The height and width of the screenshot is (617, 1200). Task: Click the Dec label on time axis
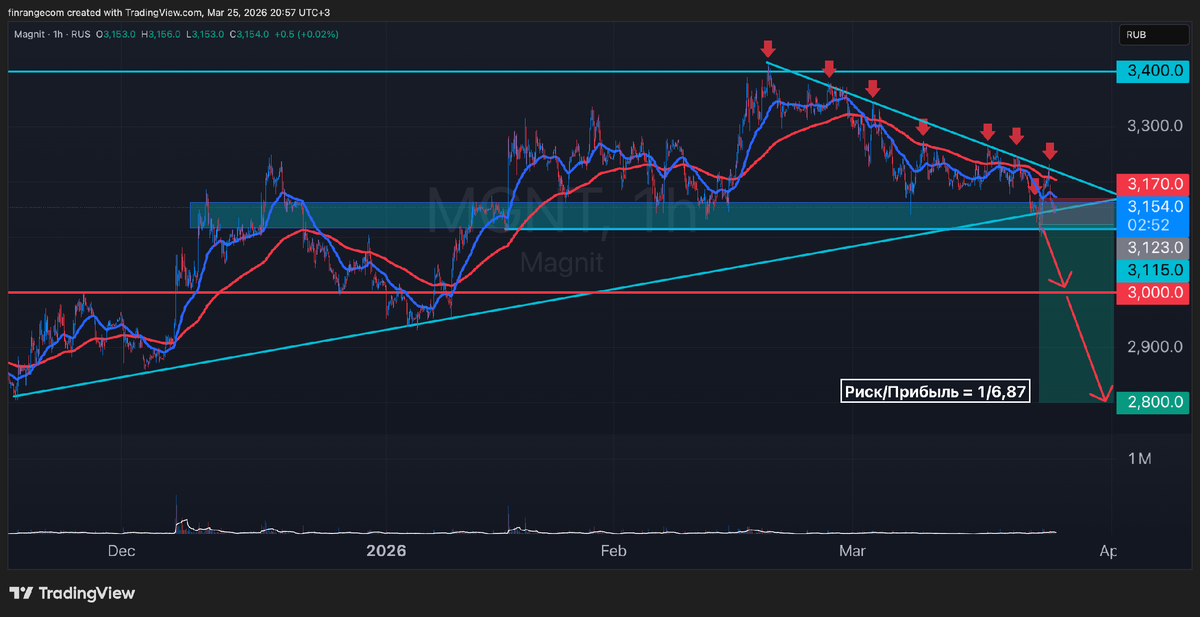122,551
